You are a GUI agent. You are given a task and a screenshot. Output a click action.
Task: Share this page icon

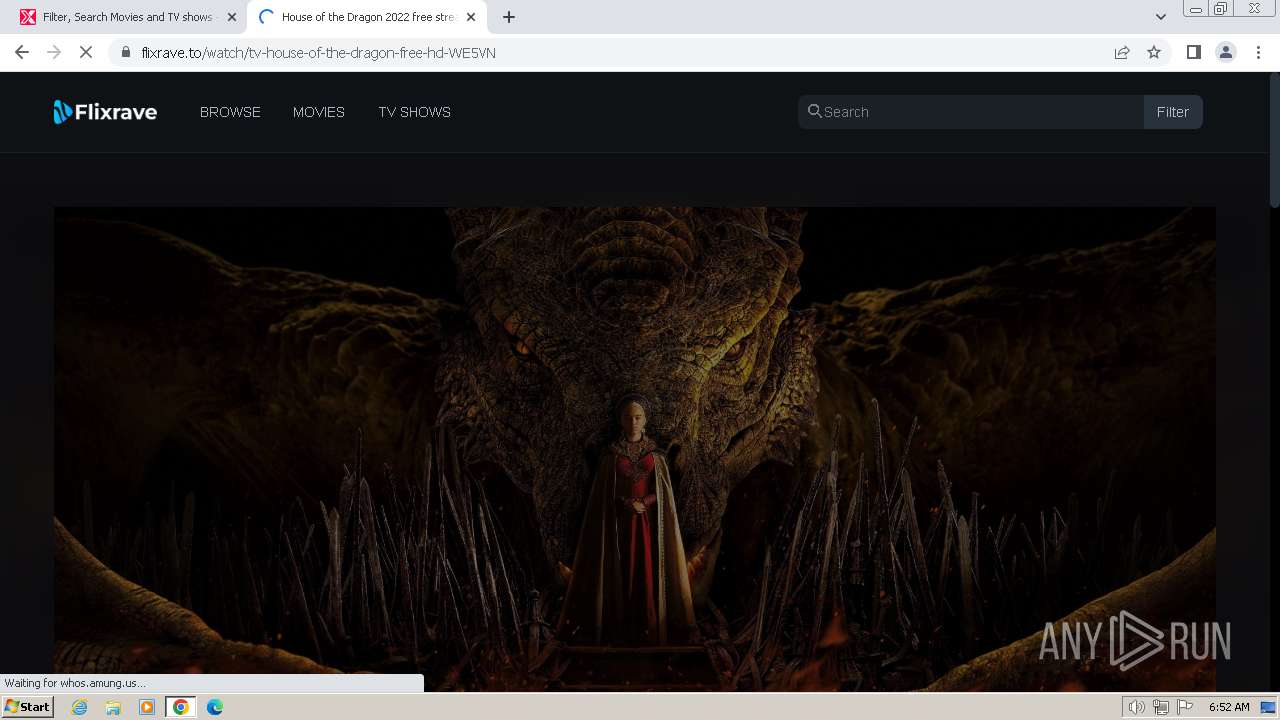pyautogui.click(x=1122, y=52)
